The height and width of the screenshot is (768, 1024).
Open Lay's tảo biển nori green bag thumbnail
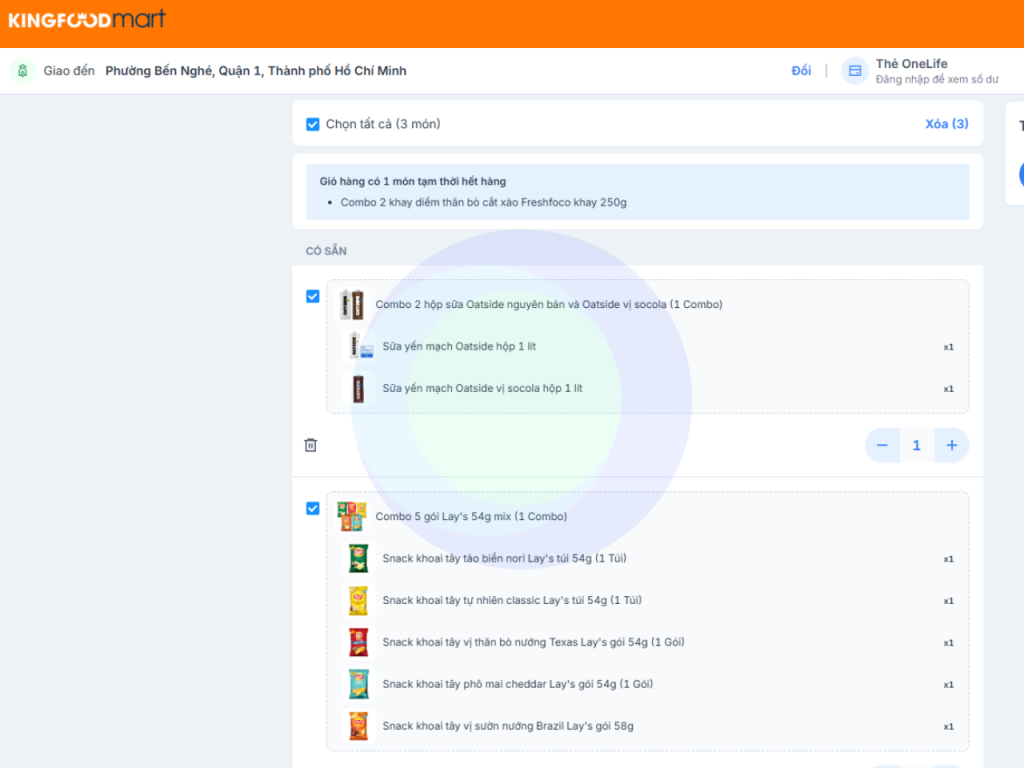359,558
